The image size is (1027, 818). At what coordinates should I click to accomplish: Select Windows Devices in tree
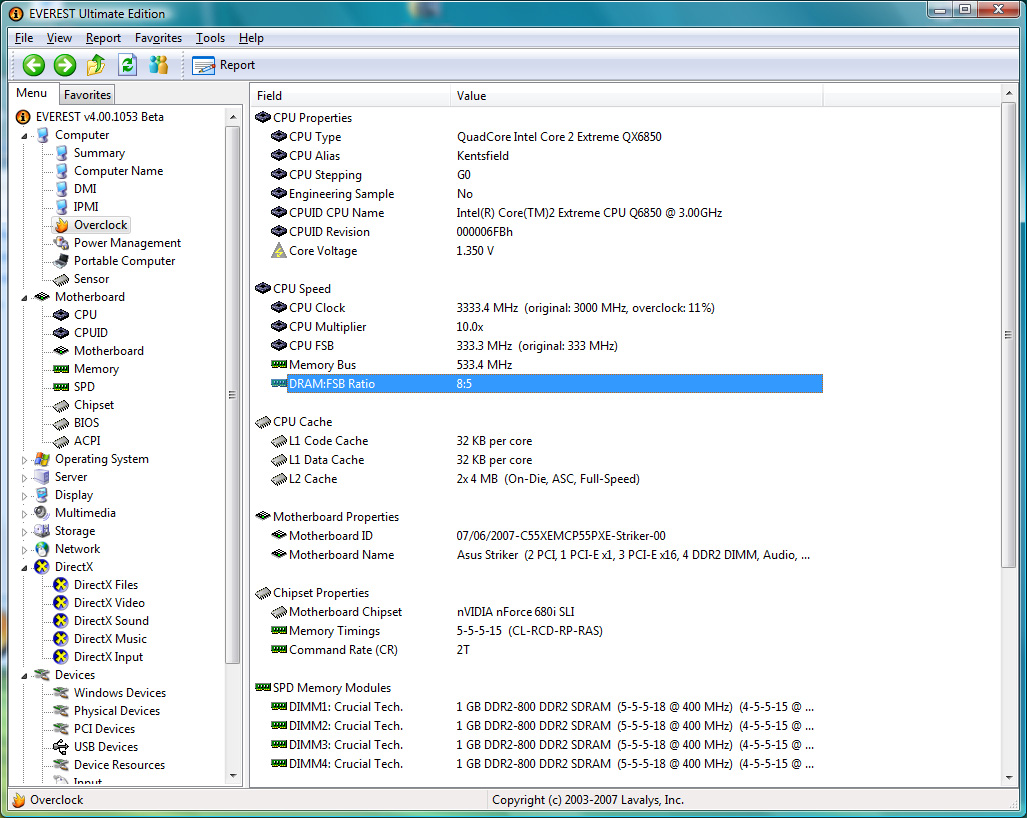coord(120,693)
